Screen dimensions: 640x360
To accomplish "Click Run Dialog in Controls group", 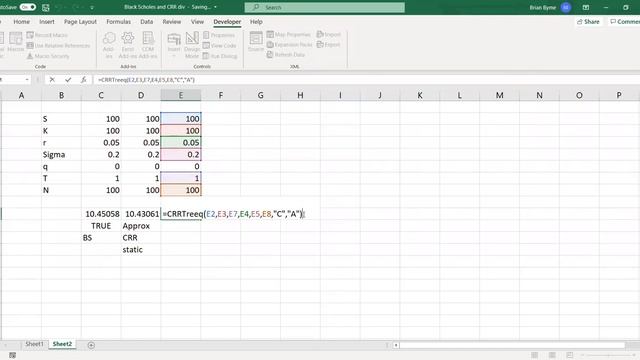I will (x=220, y=56).
